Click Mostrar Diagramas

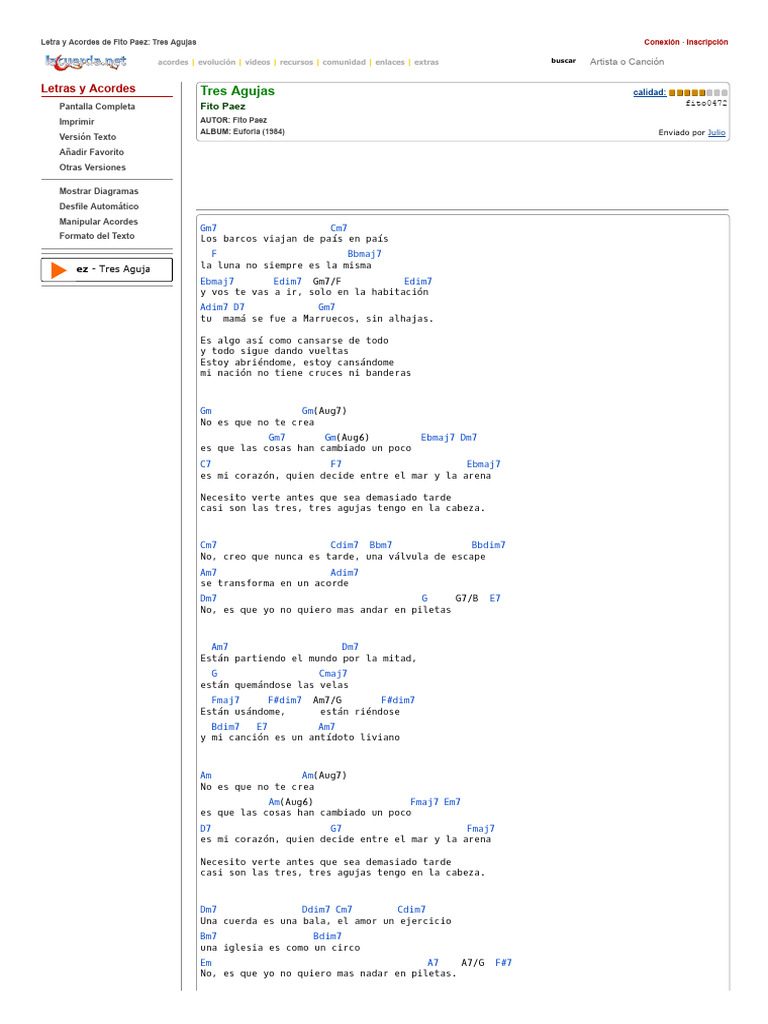99,191
